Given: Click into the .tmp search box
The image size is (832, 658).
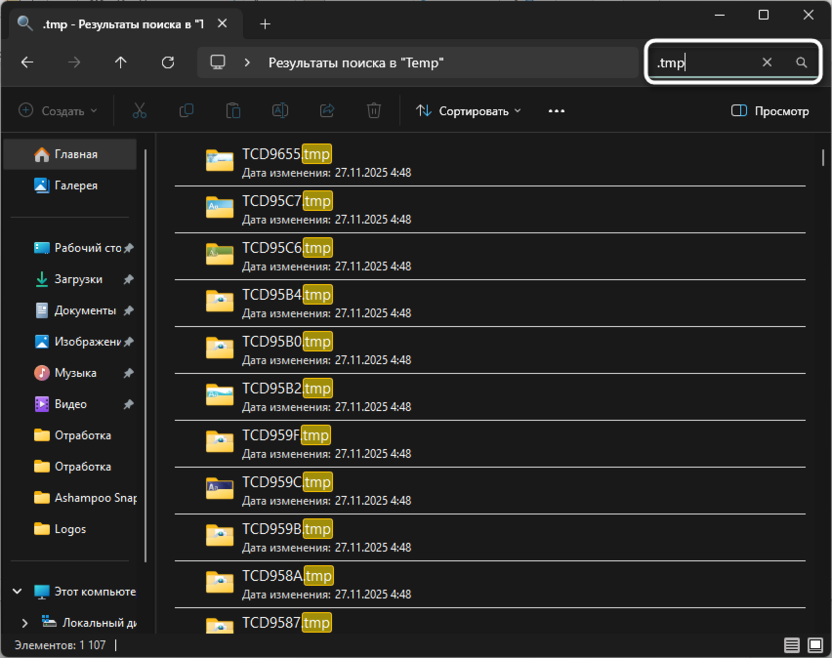Looking at the screenshot, I should coord(705,62).
